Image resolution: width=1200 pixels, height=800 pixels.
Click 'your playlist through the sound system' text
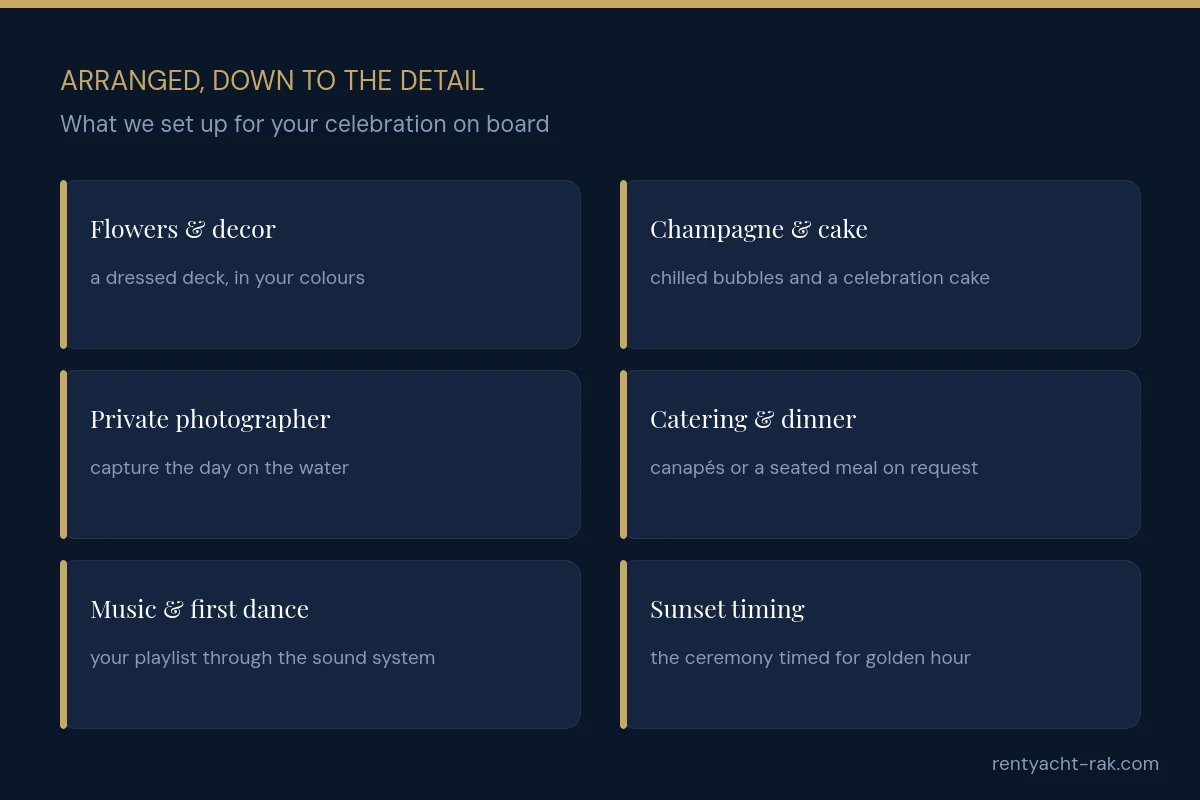(x=262, y=658)
